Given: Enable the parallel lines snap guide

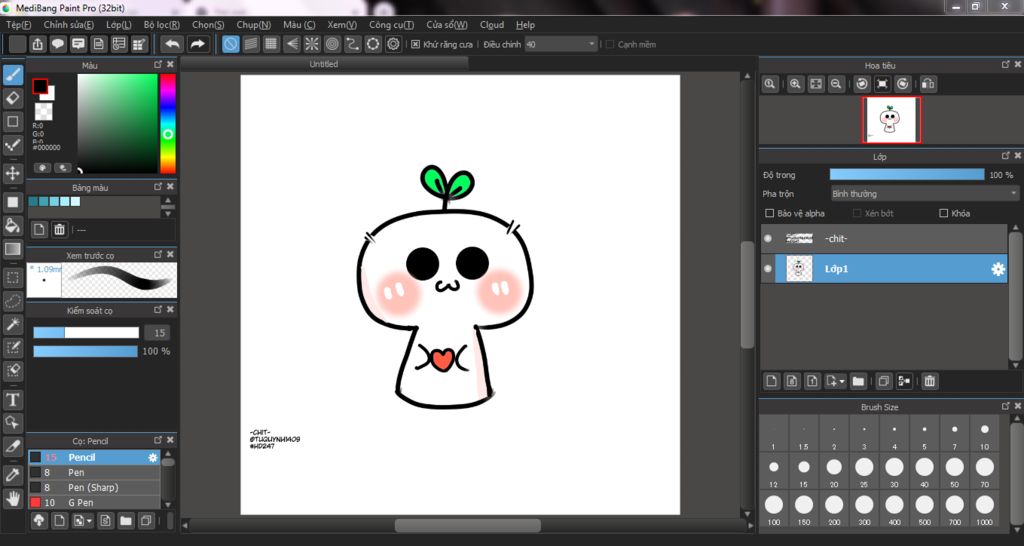Looking at the screenshot, I should 251,44.
